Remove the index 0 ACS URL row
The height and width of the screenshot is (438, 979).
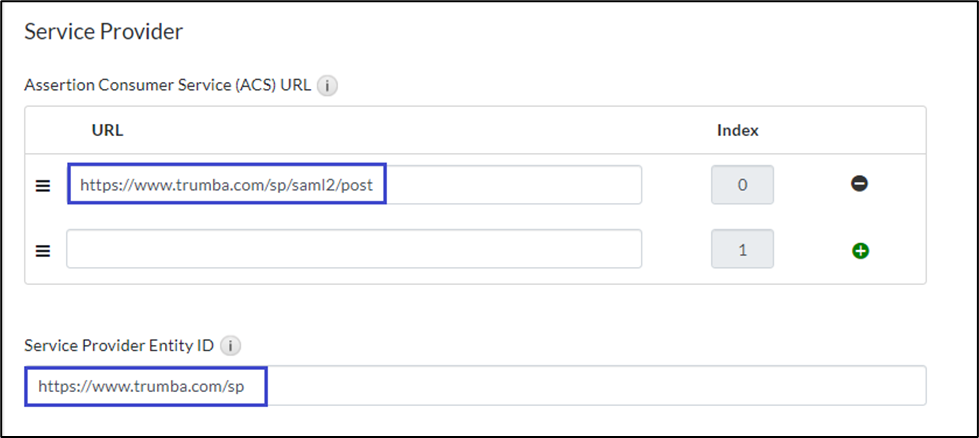(x=859, y=185)
